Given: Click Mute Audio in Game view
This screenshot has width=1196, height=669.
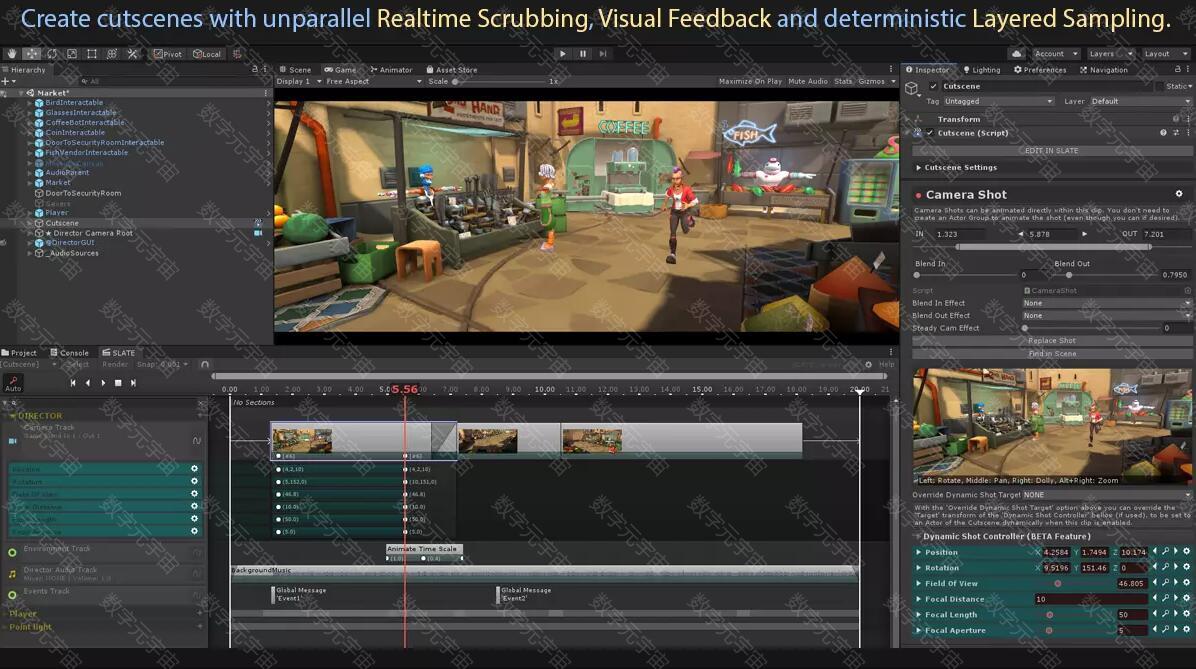Looking at the screenshot, I should (808, 82).
